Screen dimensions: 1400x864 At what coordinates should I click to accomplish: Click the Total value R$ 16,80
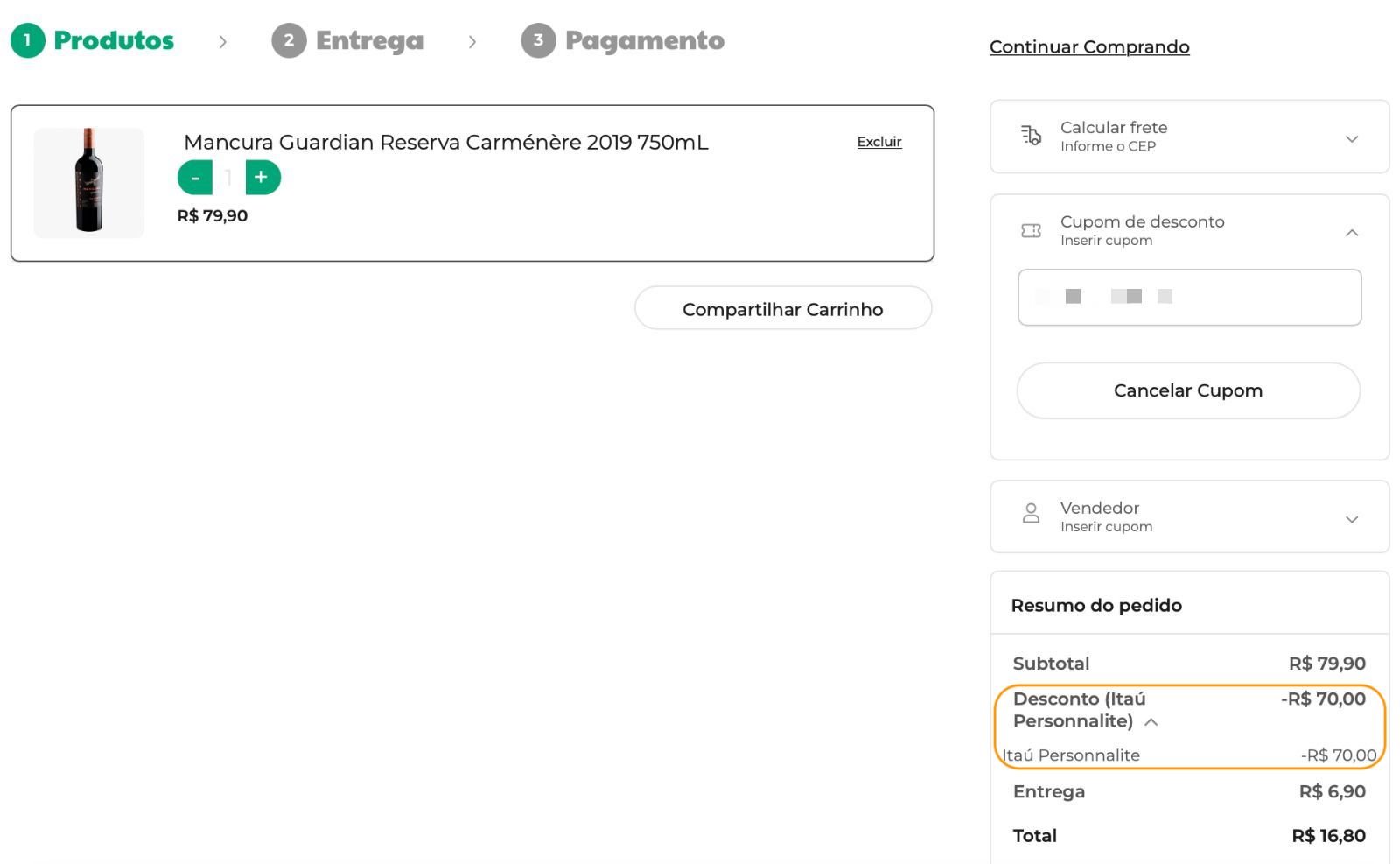coord(1329,836)
